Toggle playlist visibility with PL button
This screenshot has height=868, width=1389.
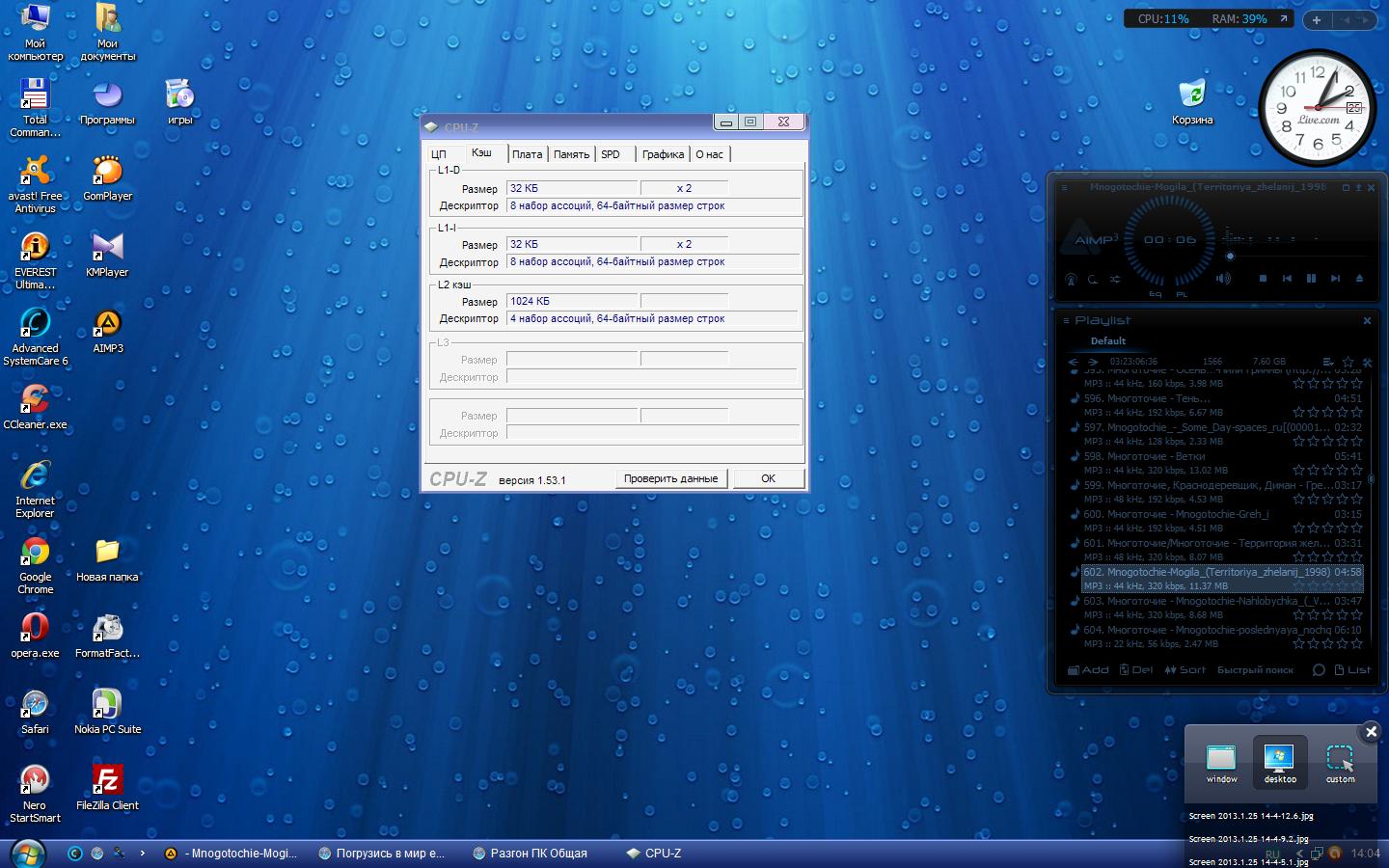(x=1182, y=294)
